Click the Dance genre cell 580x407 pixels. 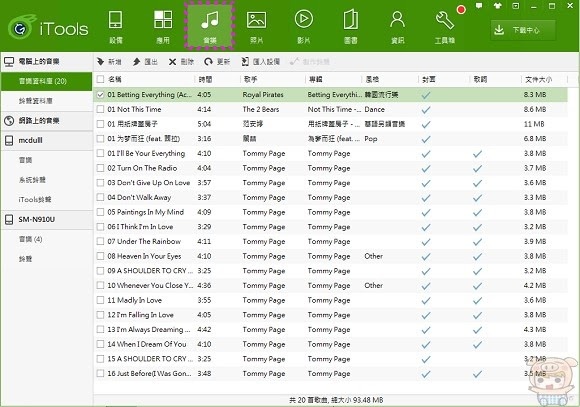[374, 109]
